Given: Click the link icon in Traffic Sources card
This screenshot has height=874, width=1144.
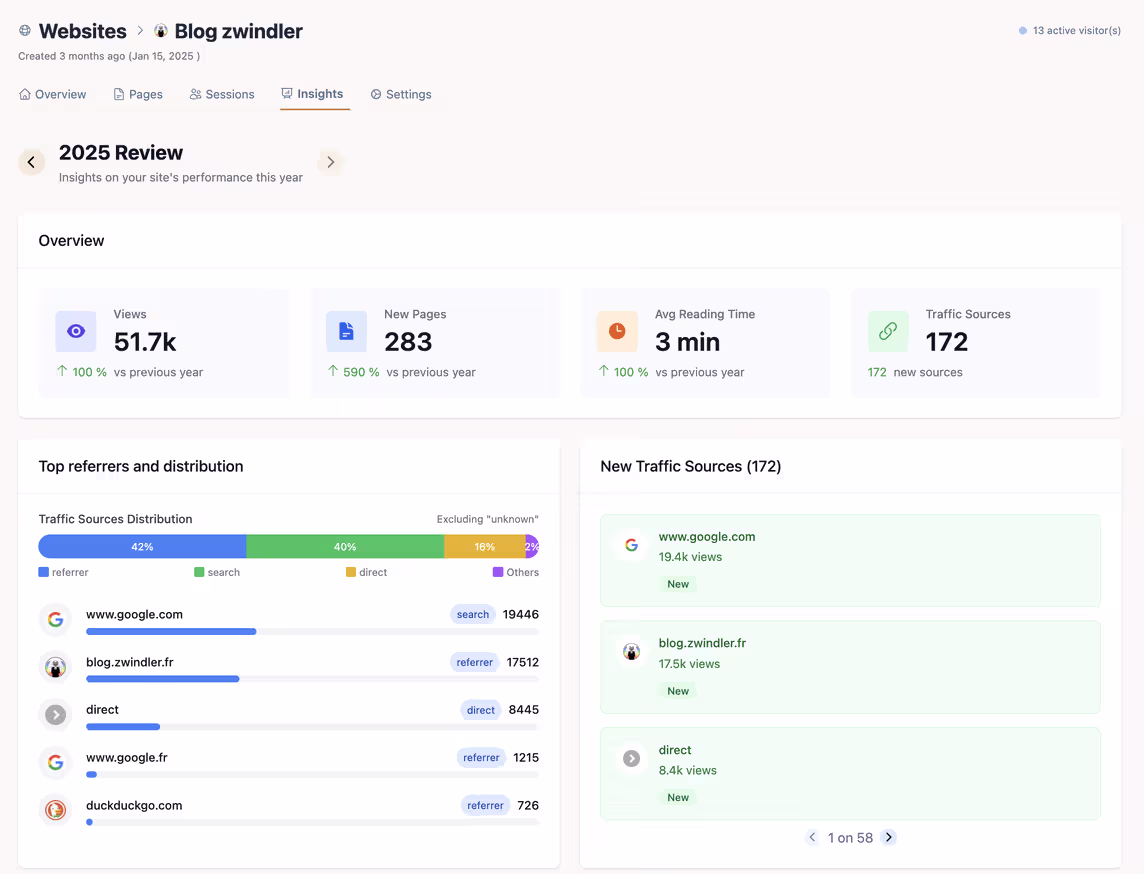Looking at the screenshot, I should click(x=888, y=331).
